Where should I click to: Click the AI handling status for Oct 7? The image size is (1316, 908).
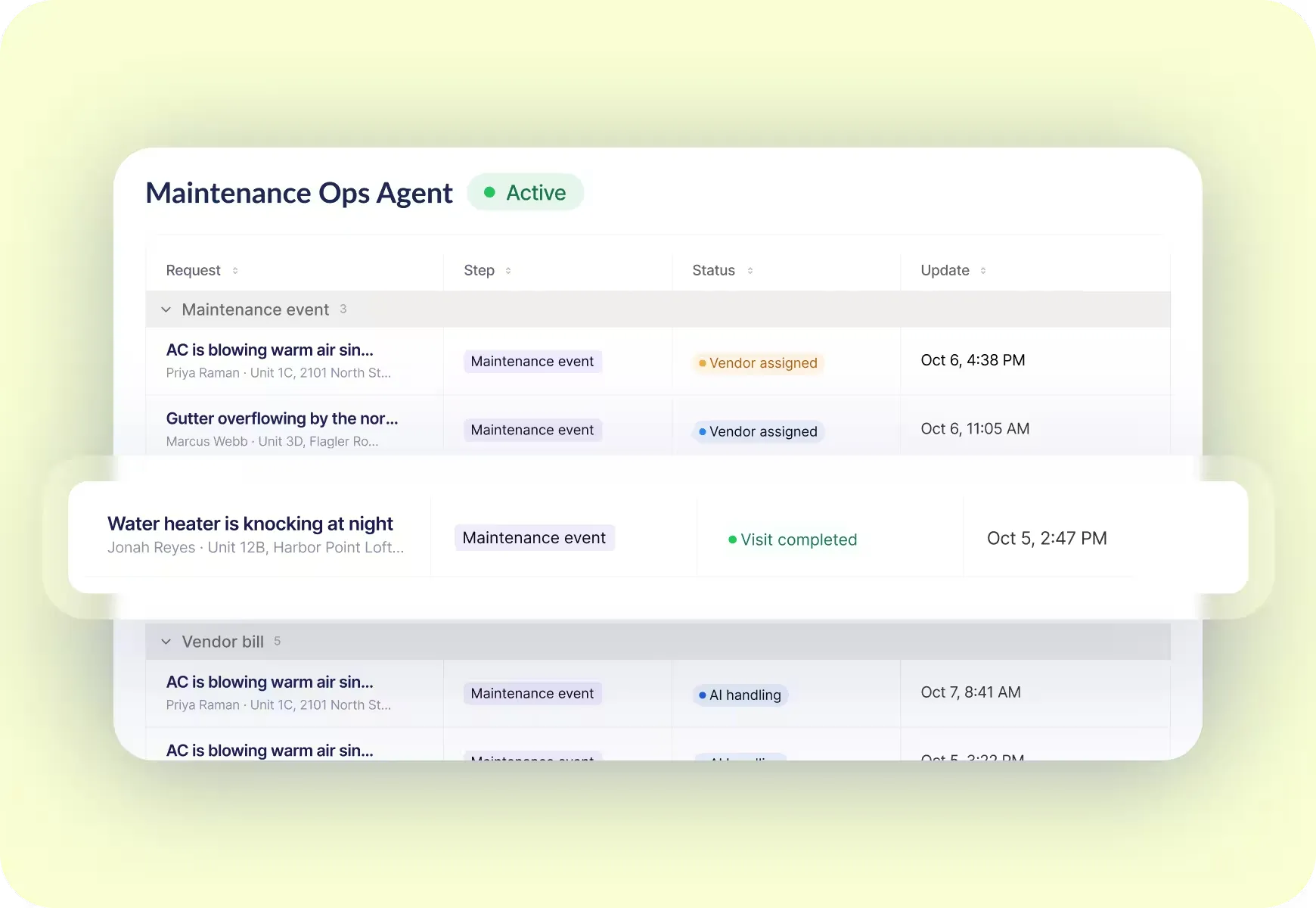740,695
